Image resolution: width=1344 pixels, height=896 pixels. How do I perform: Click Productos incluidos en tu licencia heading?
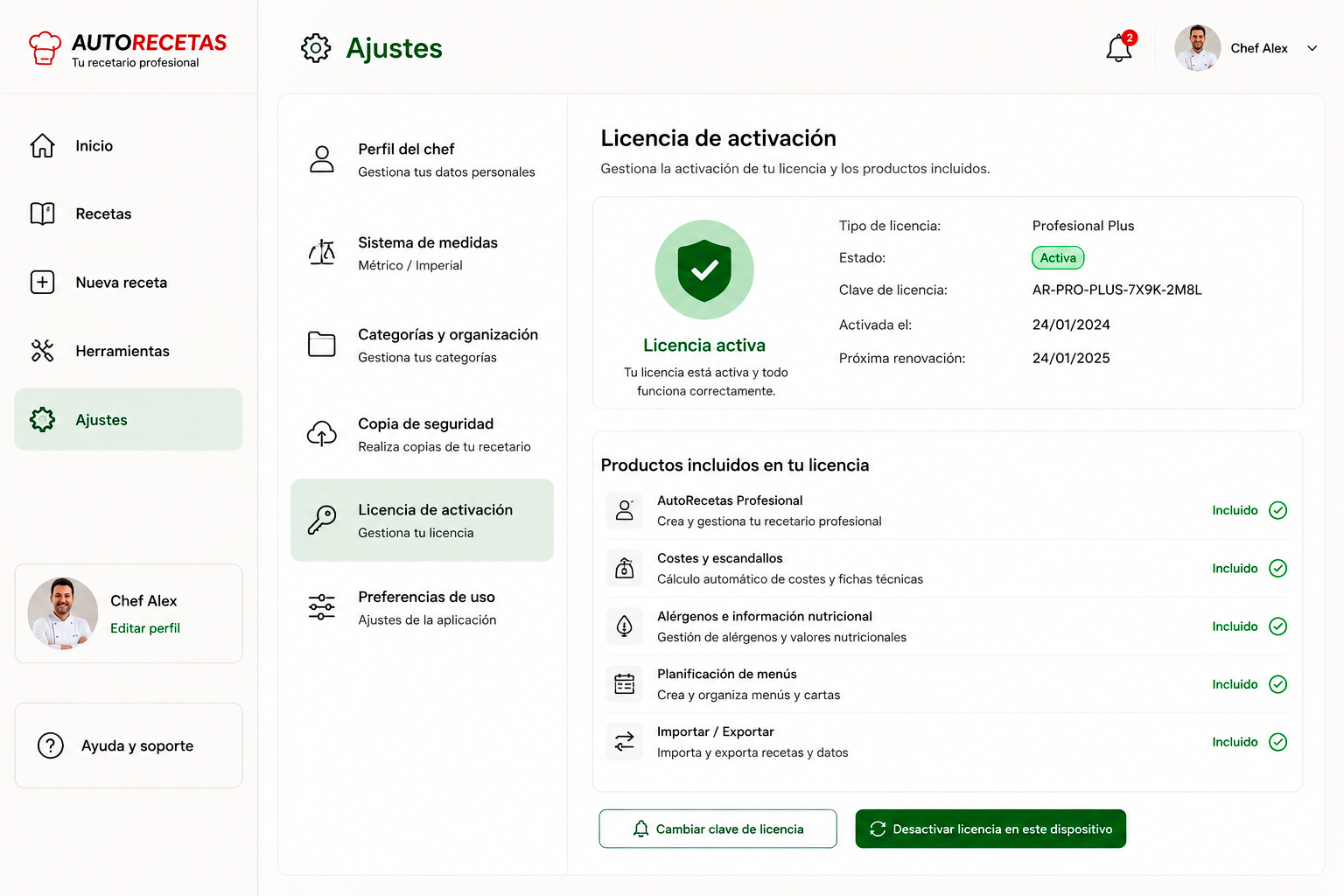point(735,465)
